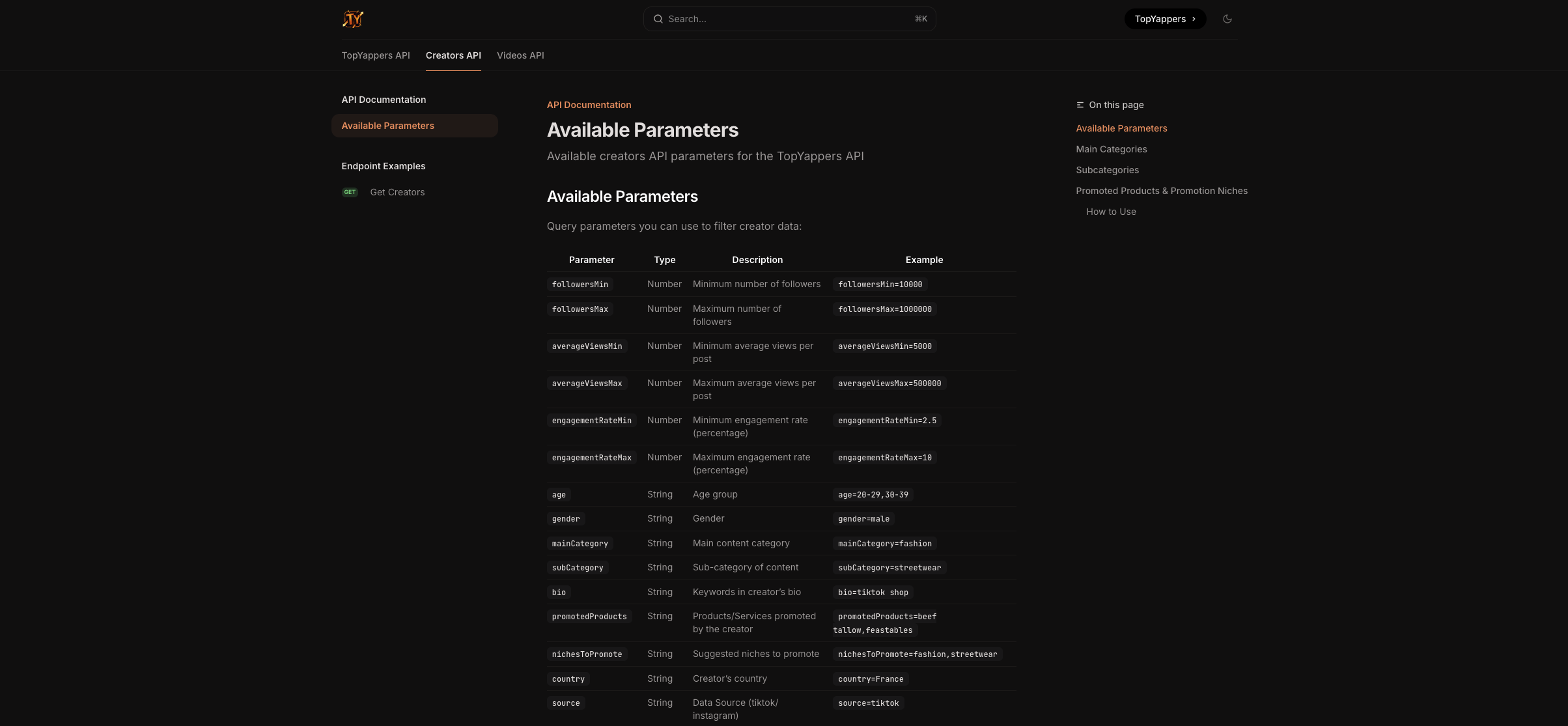This screenshot has height=726, width=1568.
Task: Click example engagementRateMax=10
Action: tap(885, 458)
